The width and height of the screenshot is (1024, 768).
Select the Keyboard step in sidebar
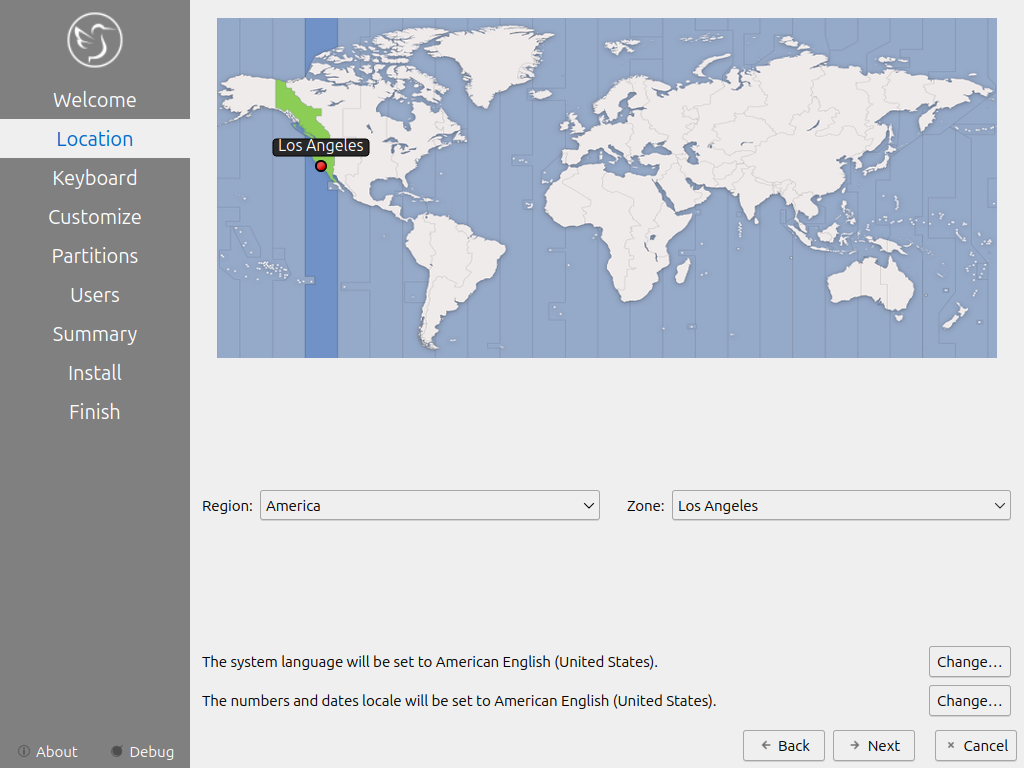[95, 178]
